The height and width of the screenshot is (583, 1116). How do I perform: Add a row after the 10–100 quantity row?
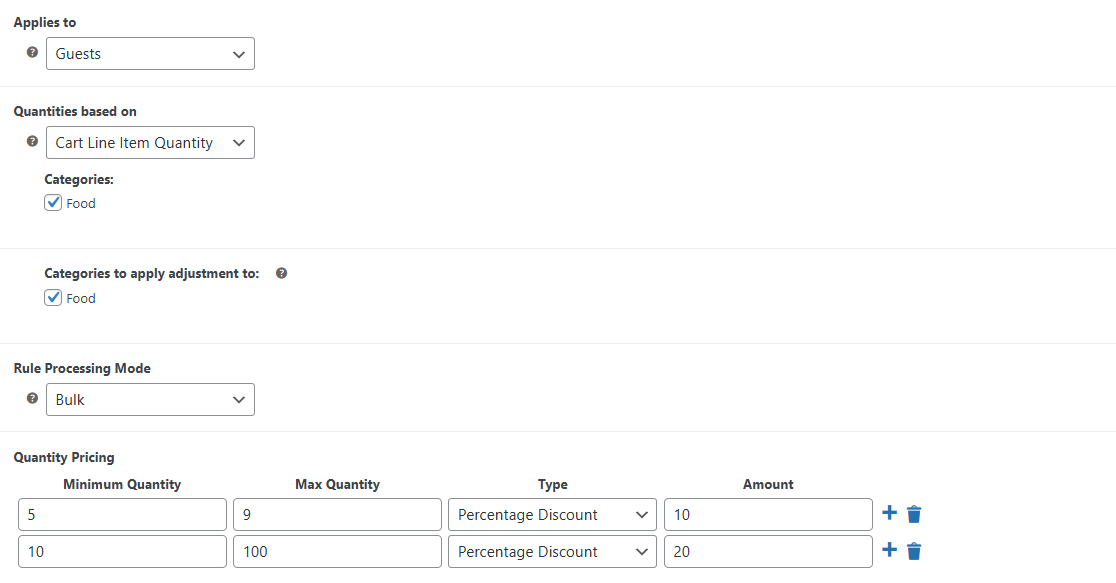[x=889, y=550]
